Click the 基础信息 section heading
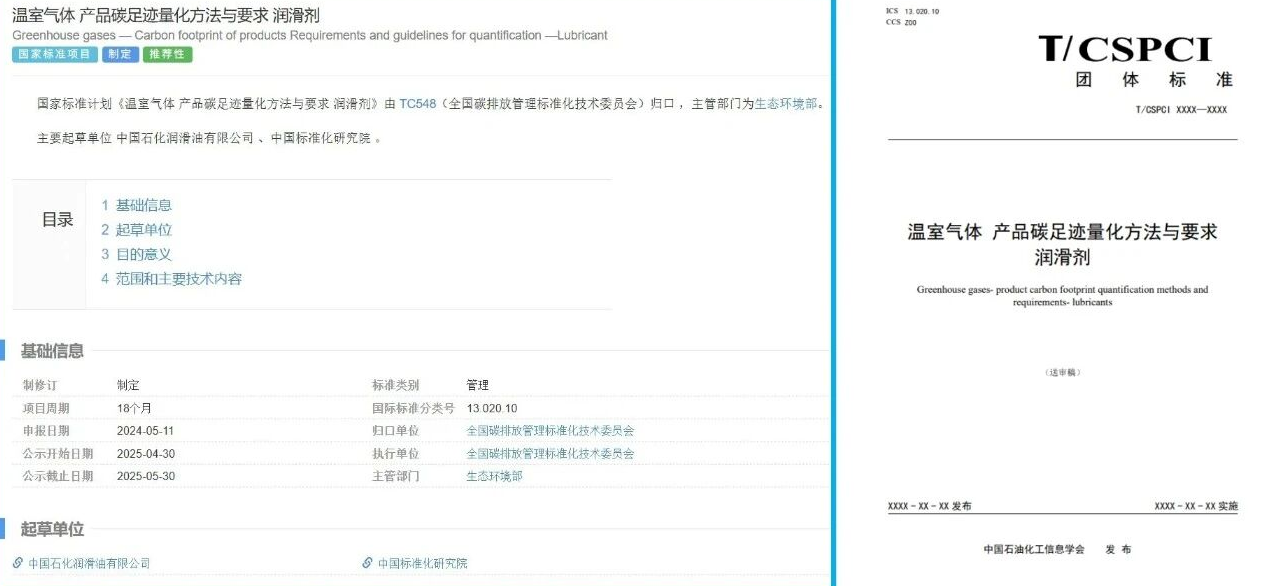Image resolution: width=1266 pixels, height=586 pixels. (x=52, y=351)
